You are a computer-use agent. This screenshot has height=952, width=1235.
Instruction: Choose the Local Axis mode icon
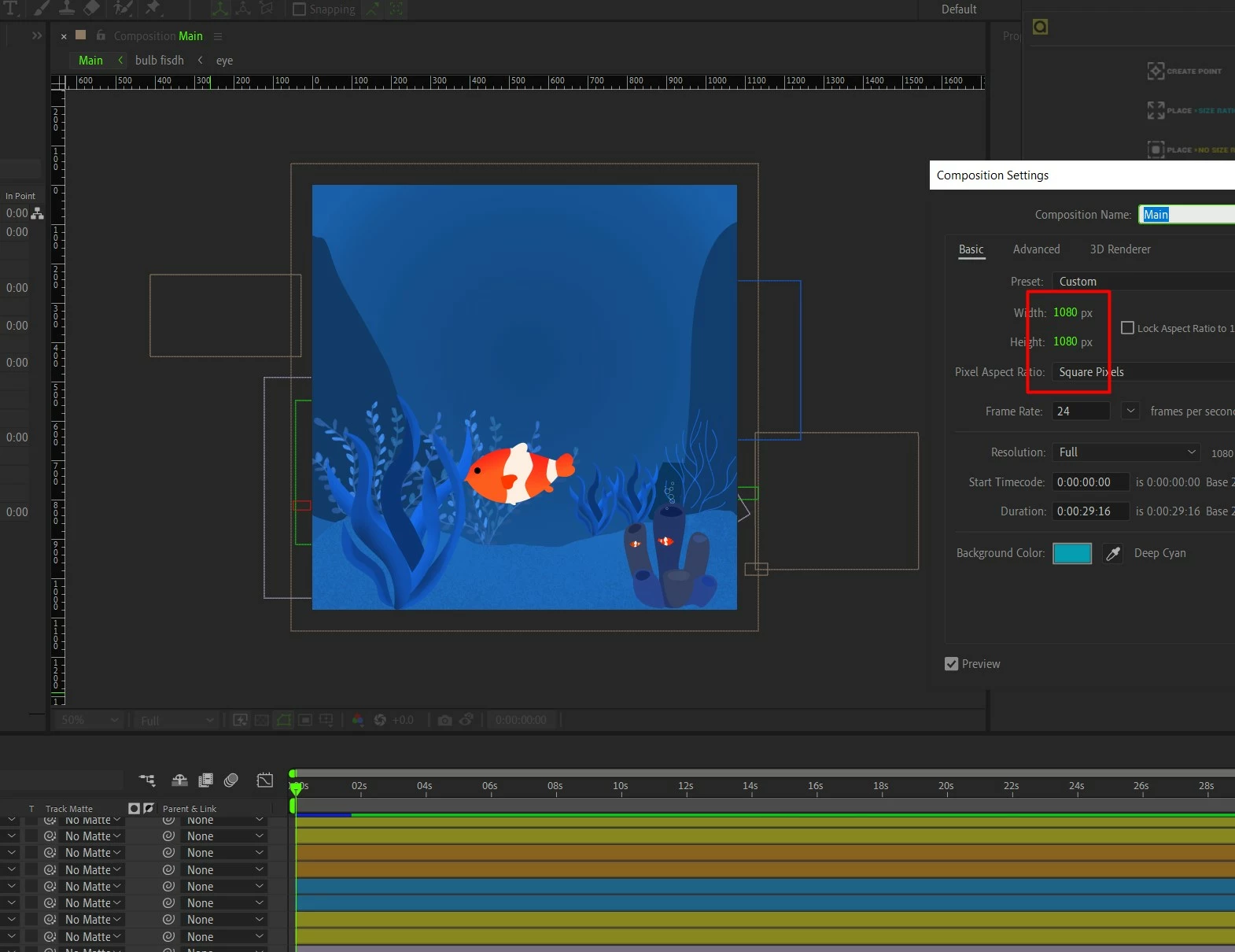pos(220,9)
